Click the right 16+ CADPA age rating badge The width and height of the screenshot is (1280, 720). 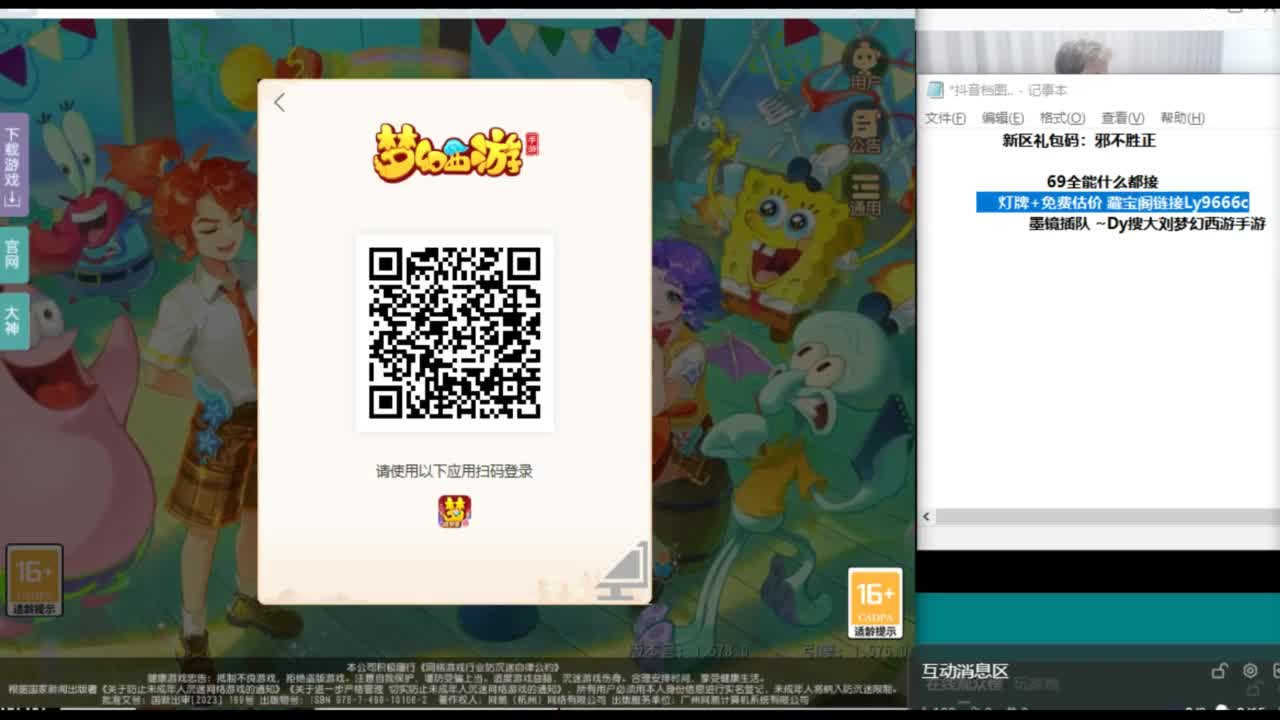coord(875,603)
